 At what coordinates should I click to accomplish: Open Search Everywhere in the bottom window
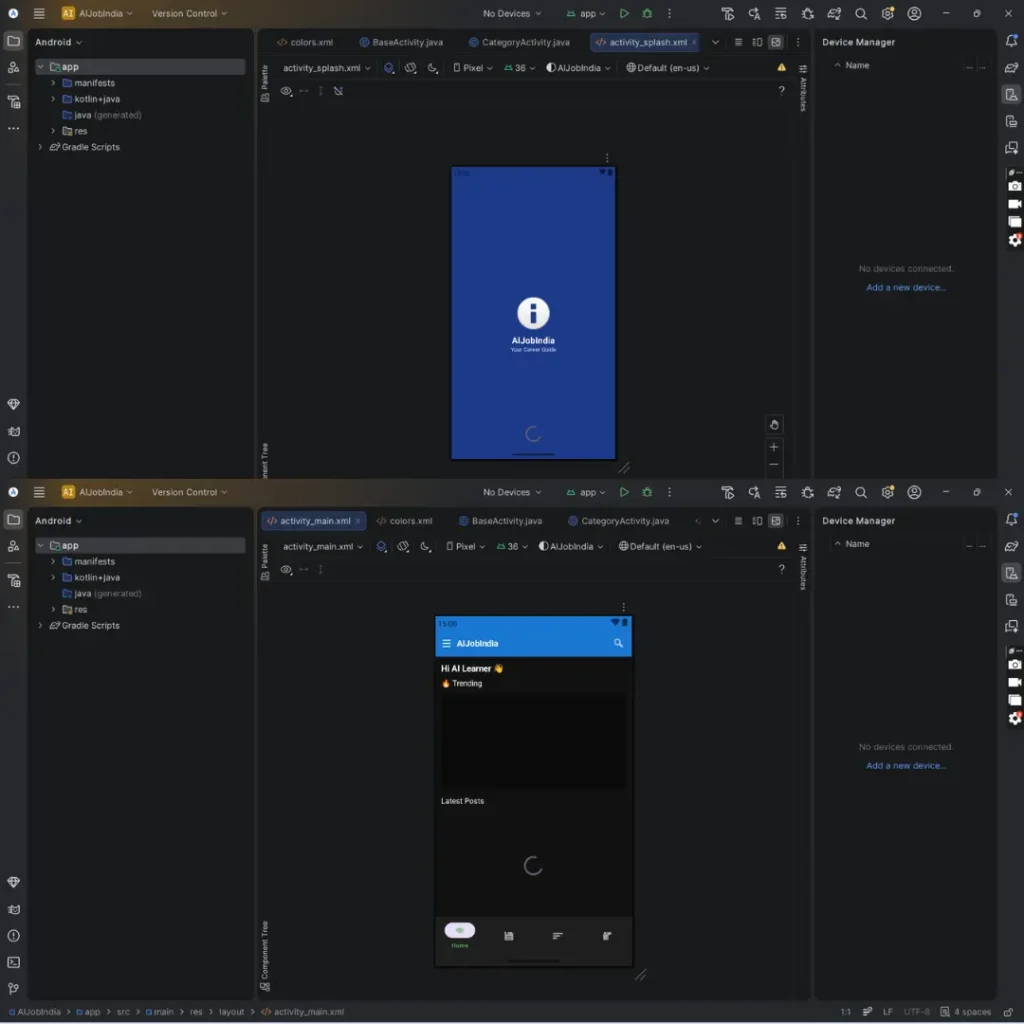pyautogui.click(x=861, y=492)
